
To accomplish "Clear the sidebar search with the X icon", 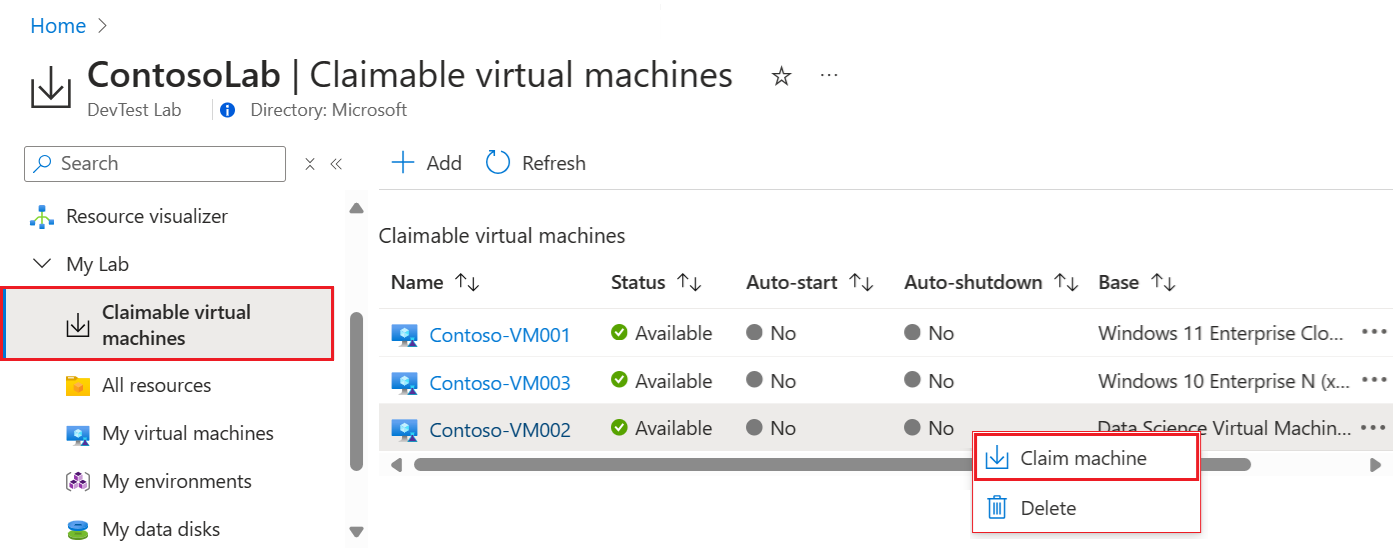I will pos(310,164).
